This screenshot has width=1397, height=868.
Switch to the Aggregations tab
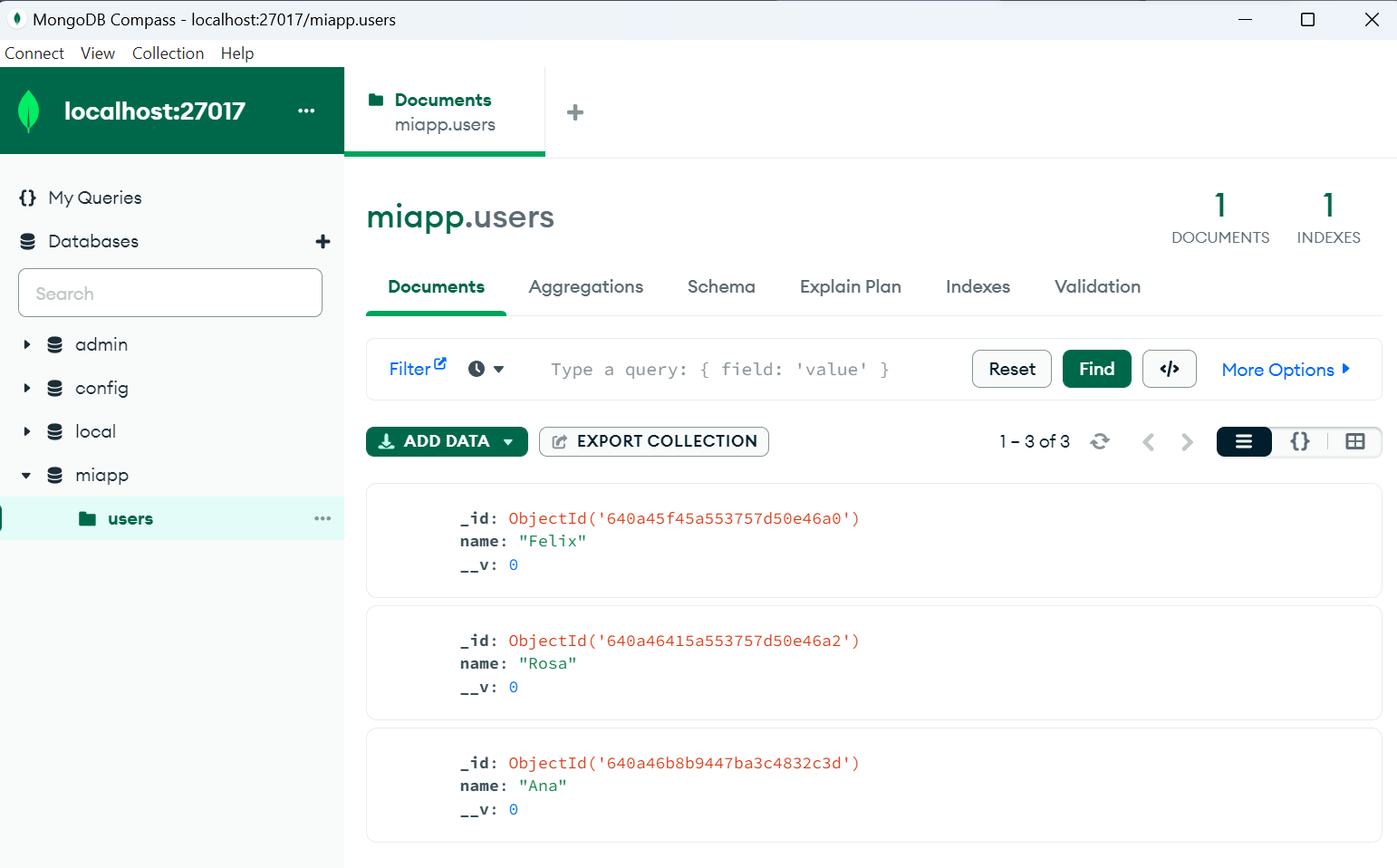point(586,286)
